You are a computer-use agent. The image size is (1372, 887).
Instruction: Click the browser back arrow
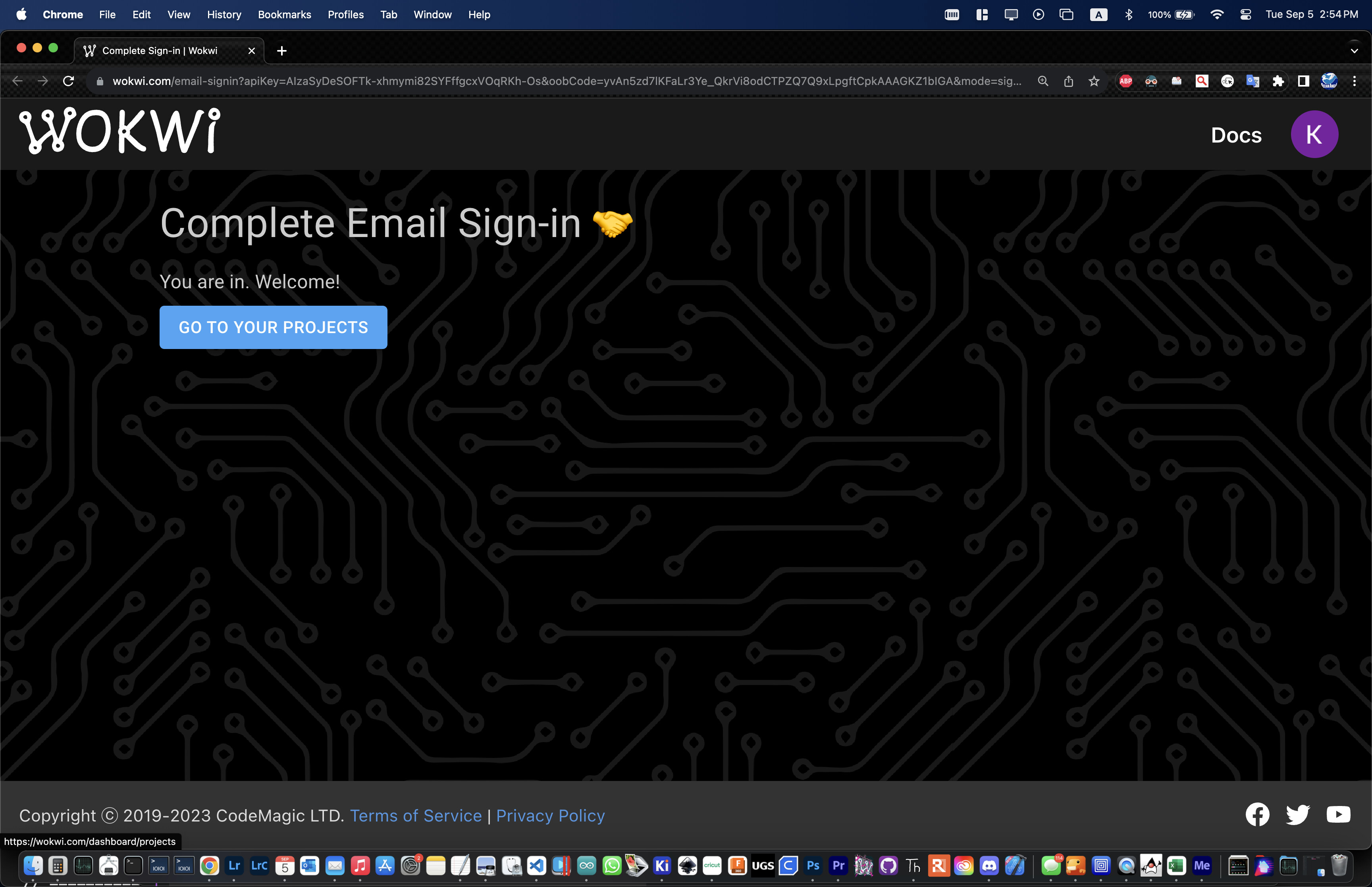pyautogui.click(x=17, y=81)
